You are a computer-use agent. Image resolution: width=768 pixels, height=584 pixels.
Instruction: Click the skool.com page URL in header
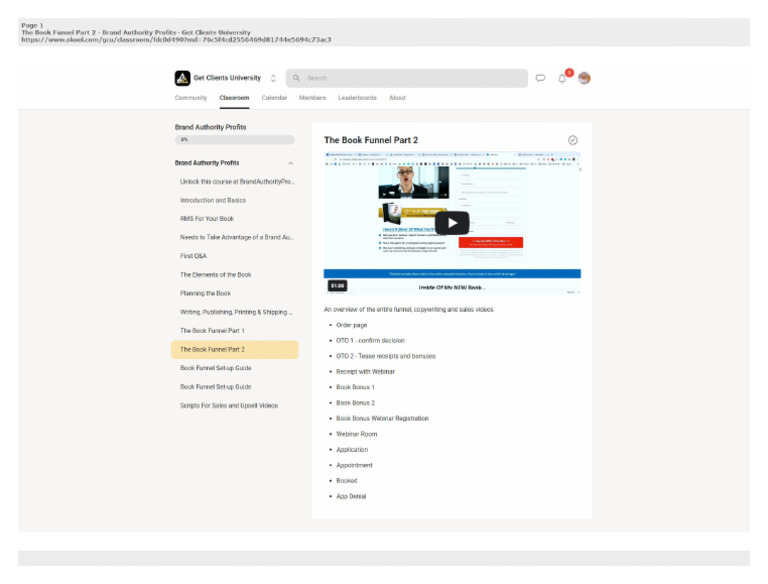tap(176, 40)
